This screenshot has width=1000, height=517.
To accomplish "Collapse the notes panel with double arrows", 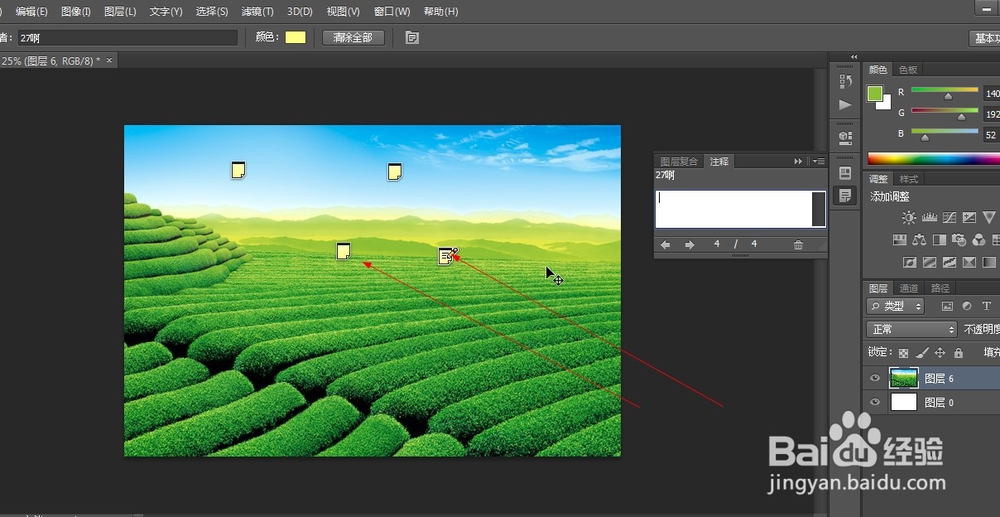I will point(798,161).
